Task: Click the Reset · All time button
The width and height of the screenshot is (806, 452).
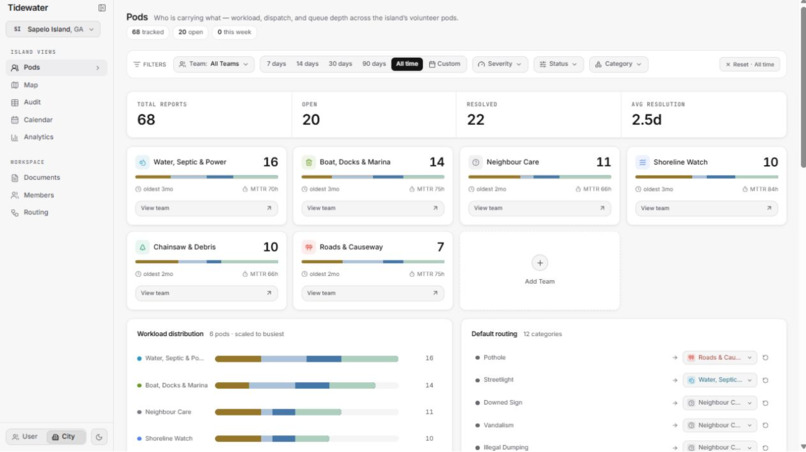Action: tap(749, 64)
